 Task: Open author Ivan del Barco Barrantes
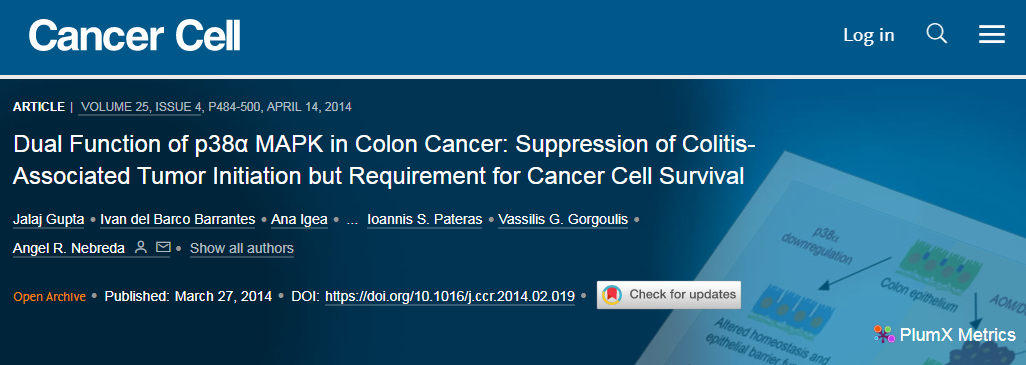tap(177, 220)
